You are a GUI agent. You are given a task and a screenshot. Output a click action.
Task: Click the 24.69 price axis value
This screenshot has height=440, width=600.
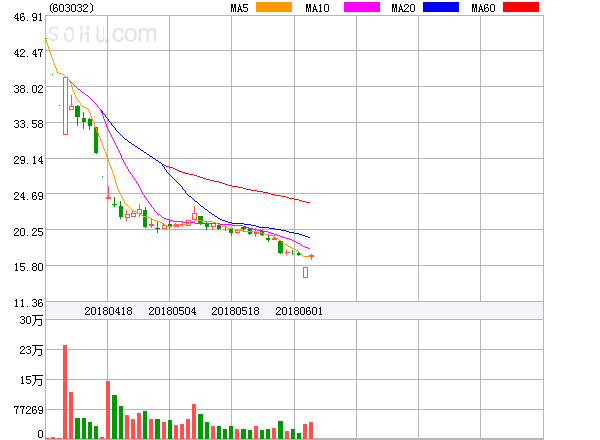[28, 196]
